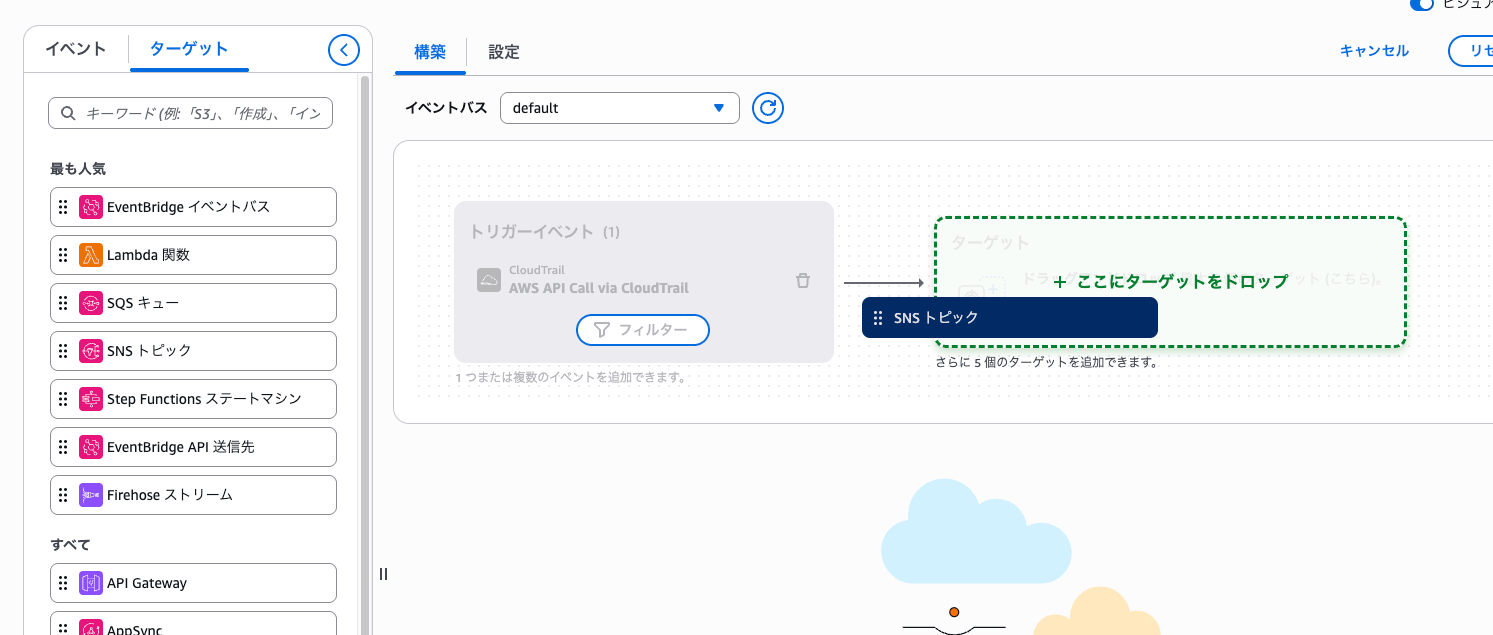Collapse the left sidebar panel with chevron
This screenshot has width=1493, height=635.
coord(343,50)
